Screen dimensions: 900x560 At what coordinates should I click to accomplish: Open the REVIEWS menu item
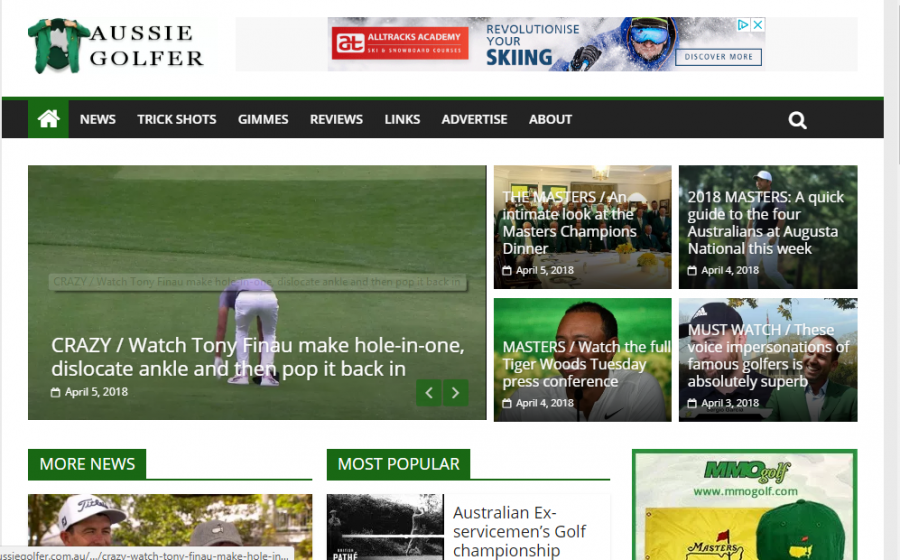336,119
